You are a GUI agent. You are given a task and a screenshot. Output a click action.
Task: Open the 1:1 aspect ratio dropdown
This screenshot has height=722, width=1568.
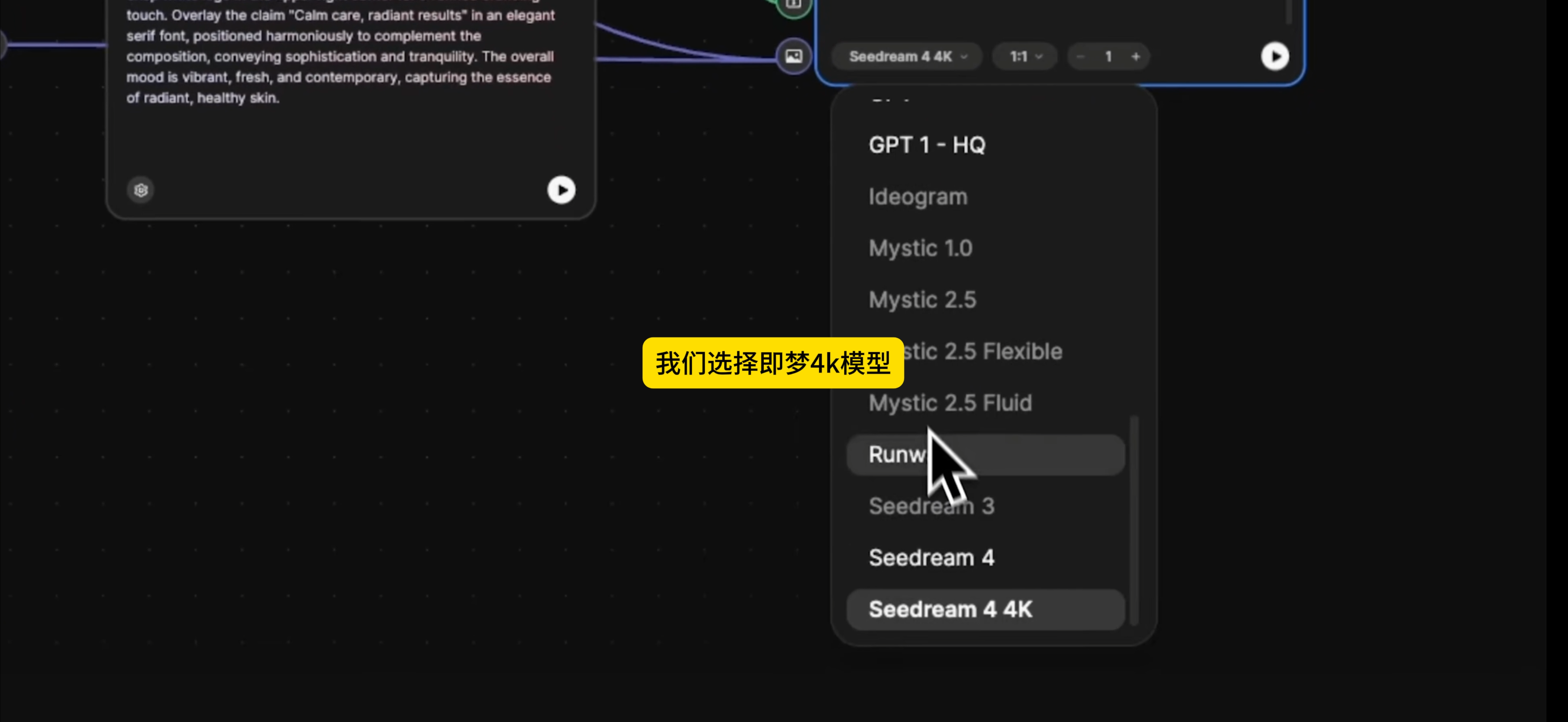pyautogui.click(x=1025, y=57)
